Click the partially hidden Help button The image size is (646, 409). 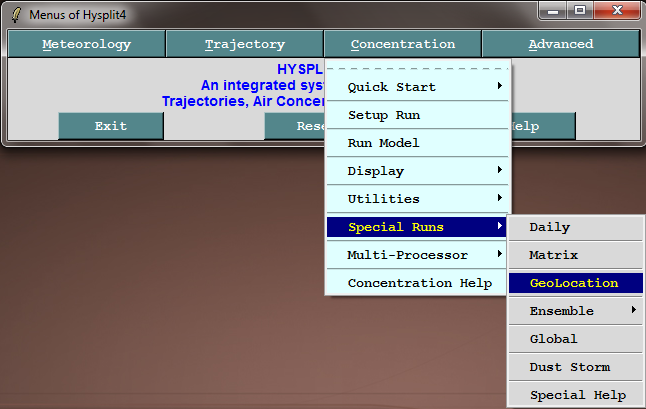click(543, 126)
